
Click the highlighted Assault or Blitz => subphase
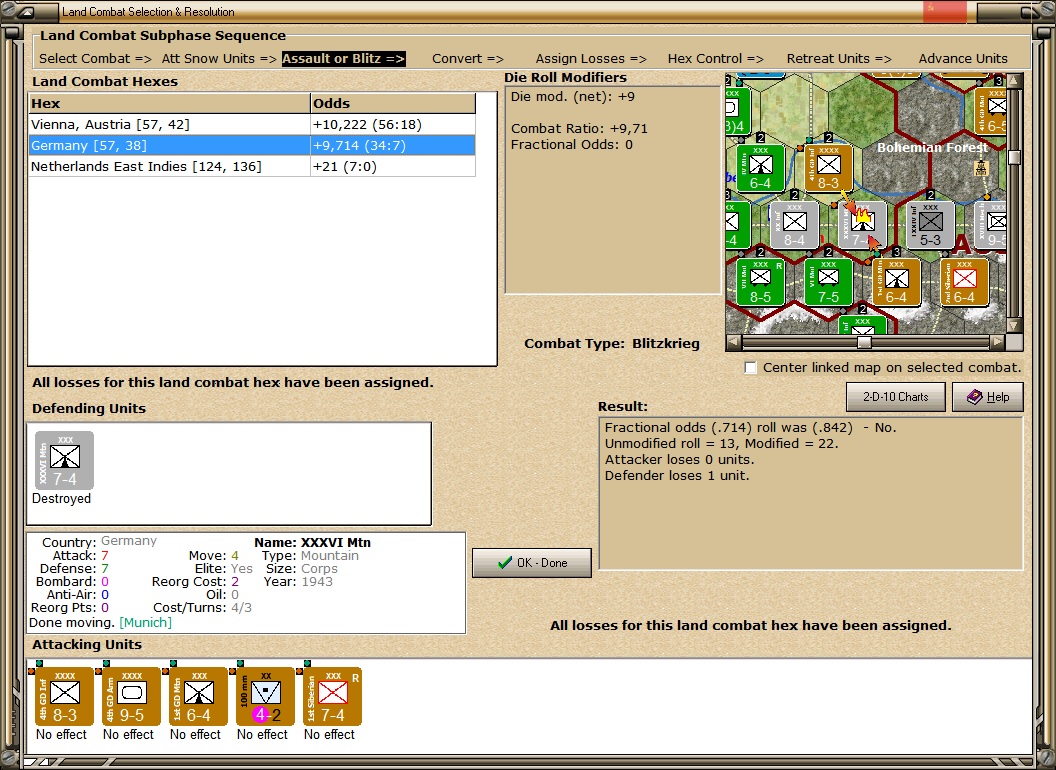tap(343, 59)
